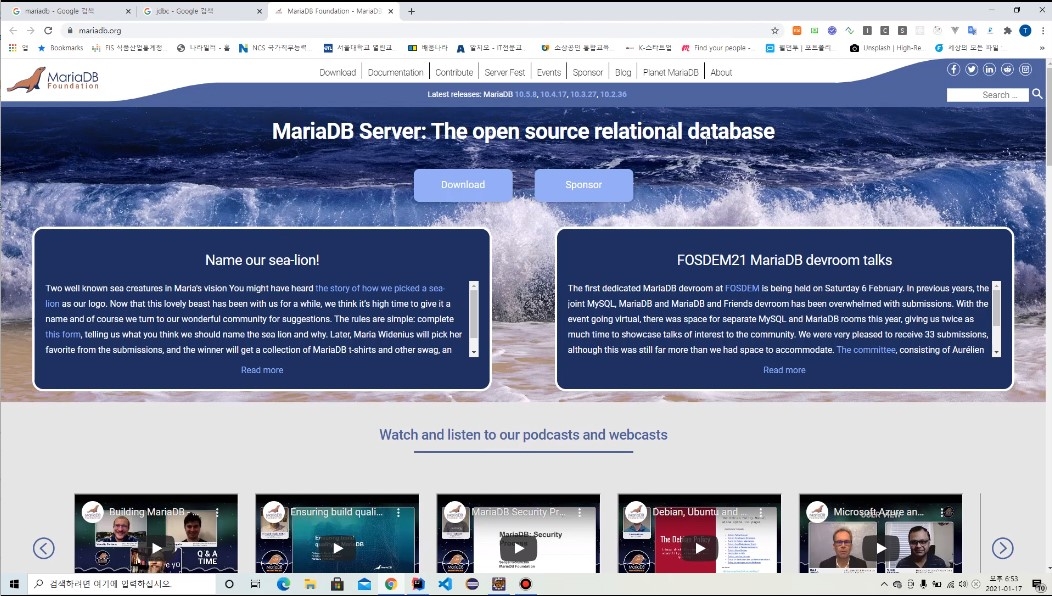Click the big Download button

pos(463,185)
